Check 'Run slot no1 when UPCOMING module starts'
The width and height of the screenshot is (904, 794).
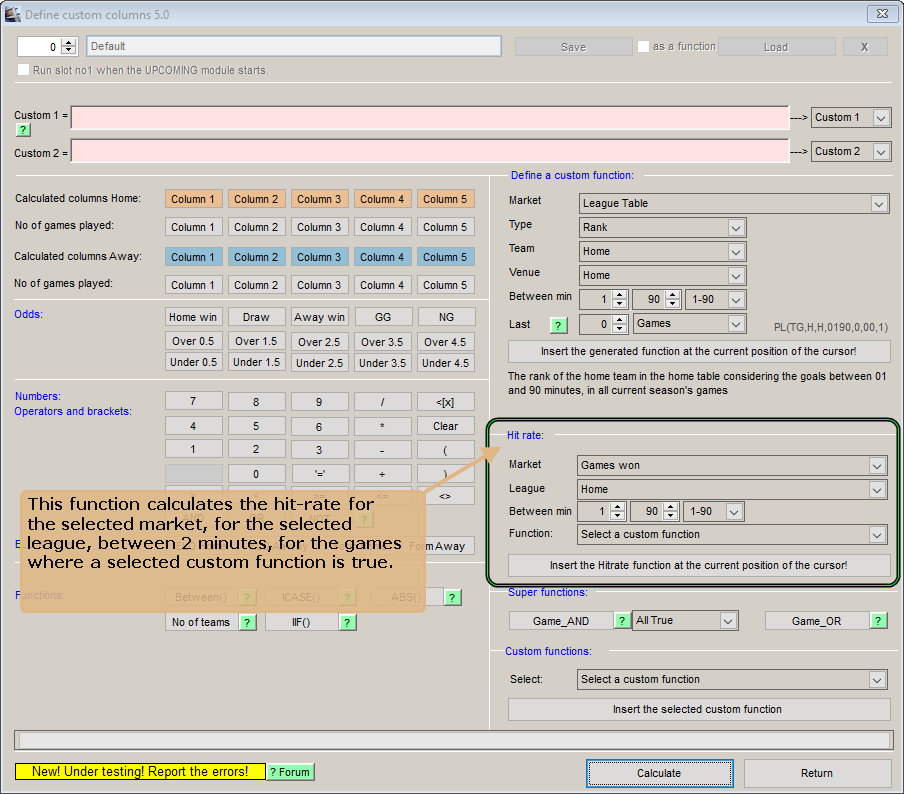22,69
